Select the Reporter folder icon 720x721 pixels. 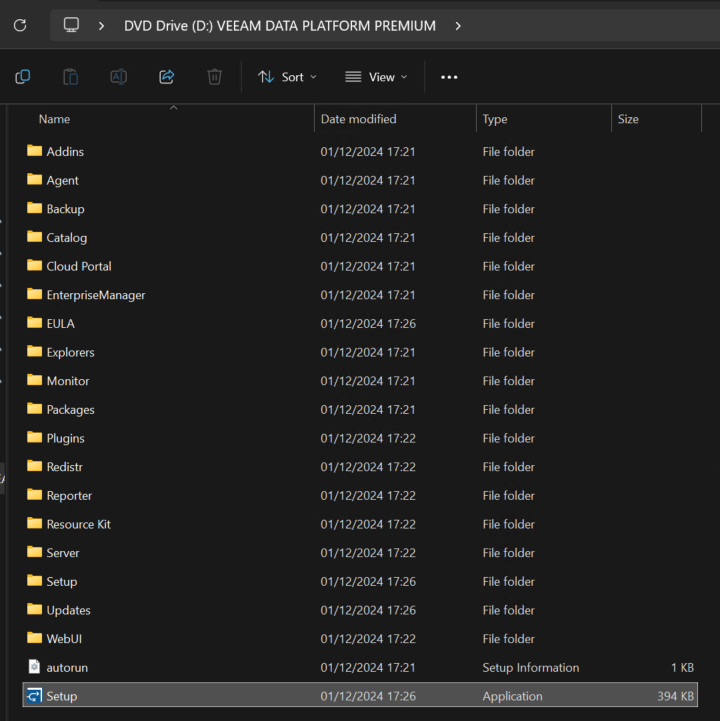click(x=34, y=494)
